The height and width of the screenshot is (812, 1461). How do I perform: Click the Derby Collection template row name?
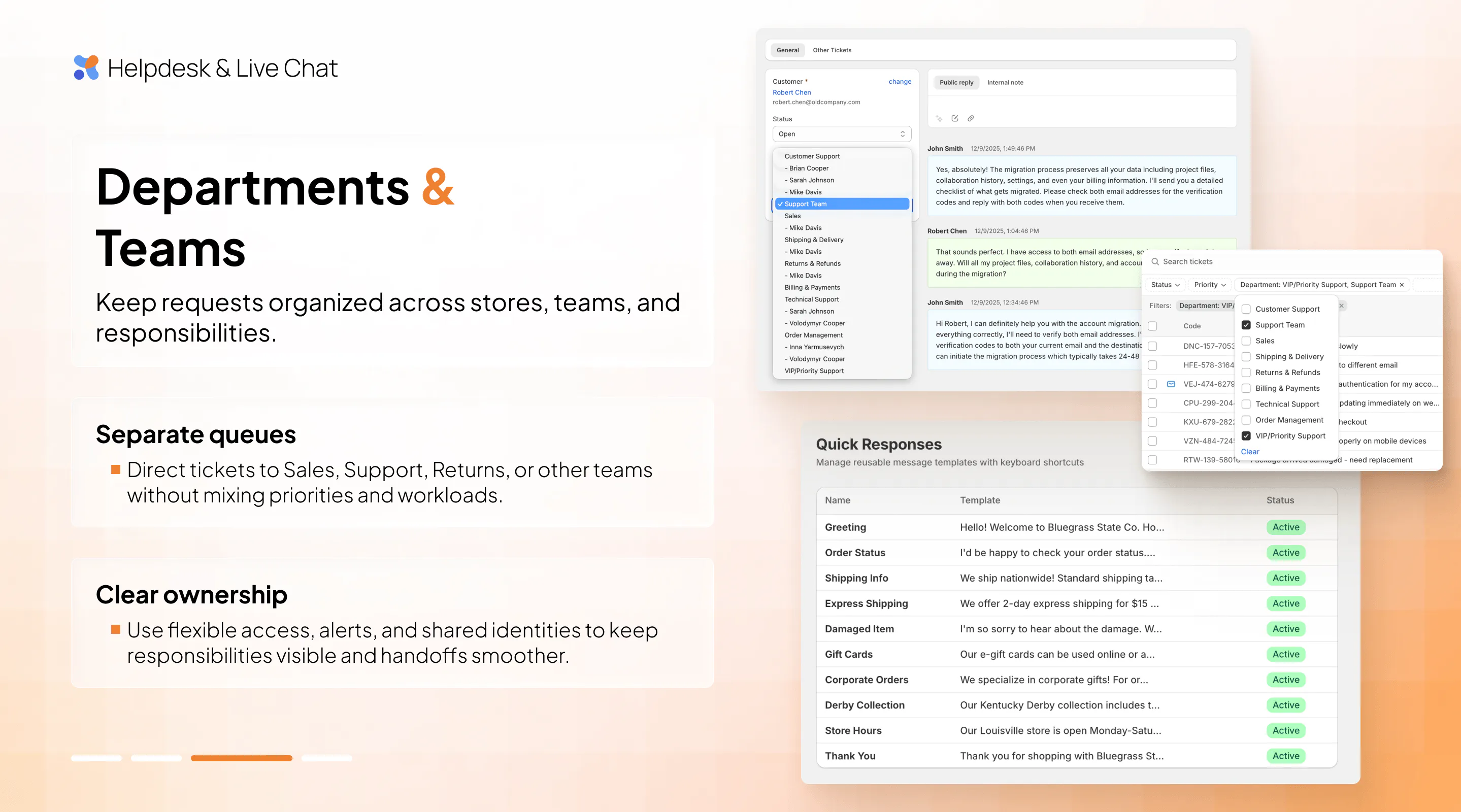click(865, 705)
